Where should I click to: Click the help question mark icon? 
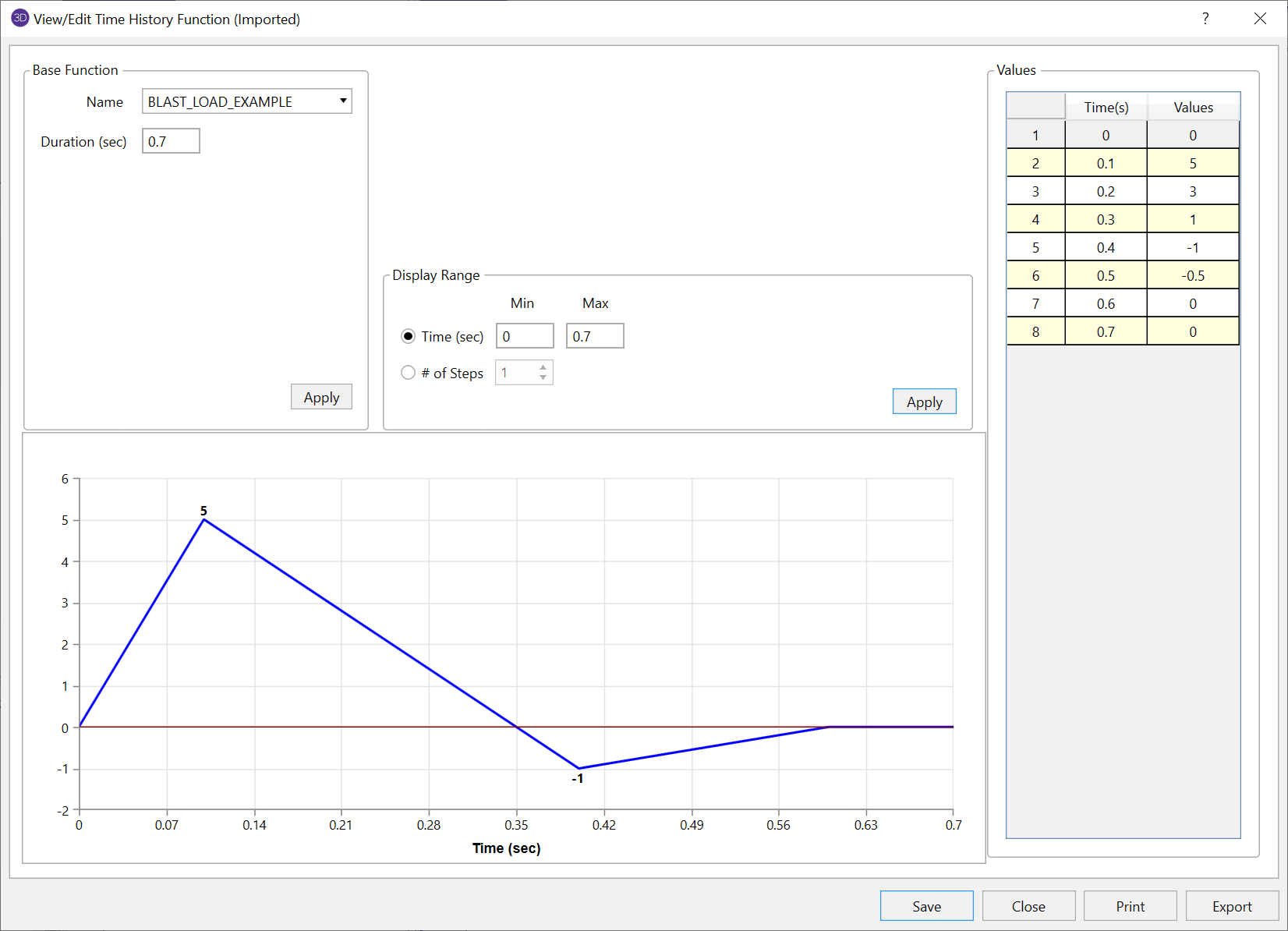[x=1205, y=19]
